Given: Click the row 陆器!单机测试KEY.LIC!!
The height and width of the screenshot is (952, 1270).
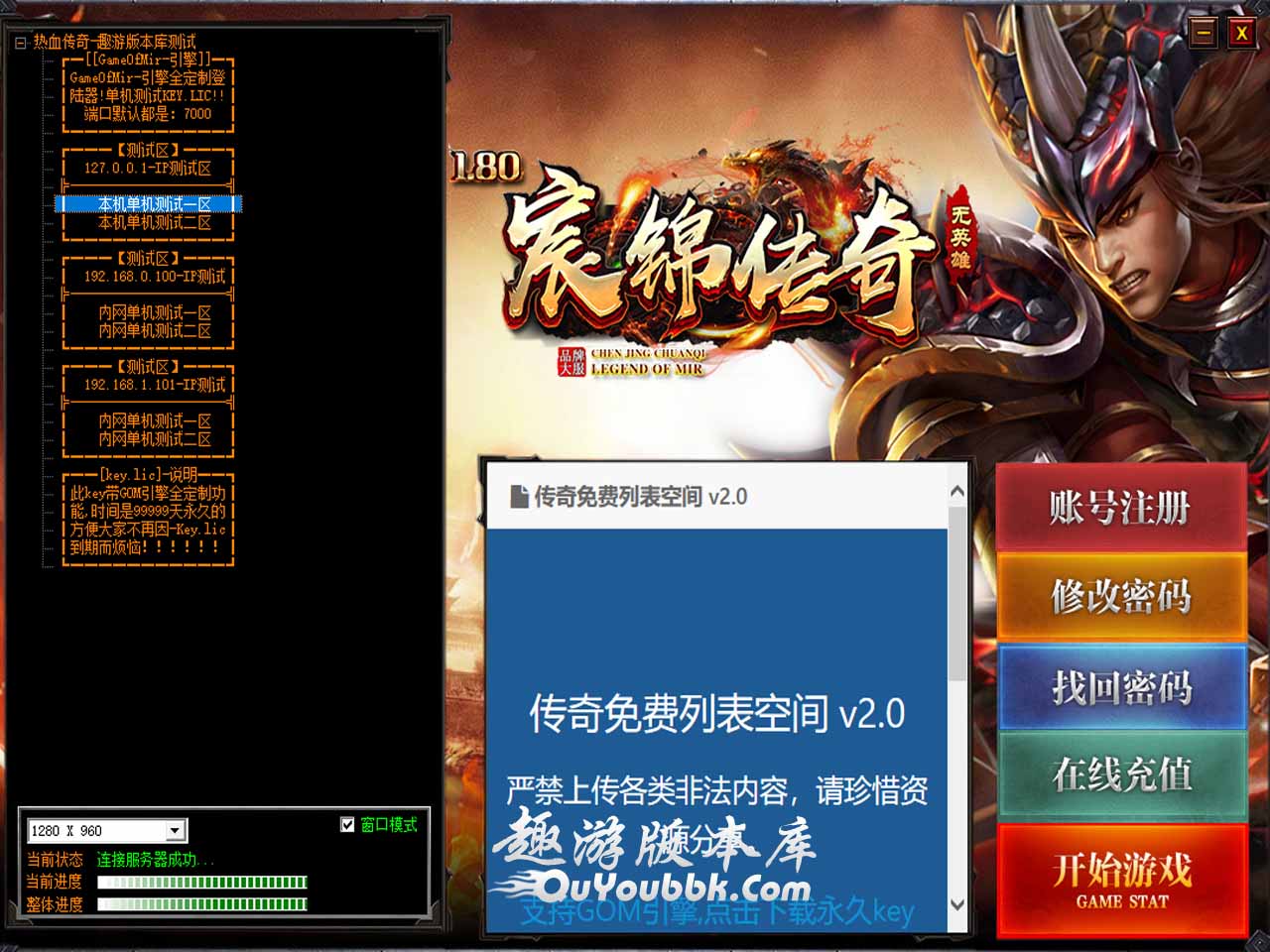Looking at the screenshot, I should tap(148, 95).
